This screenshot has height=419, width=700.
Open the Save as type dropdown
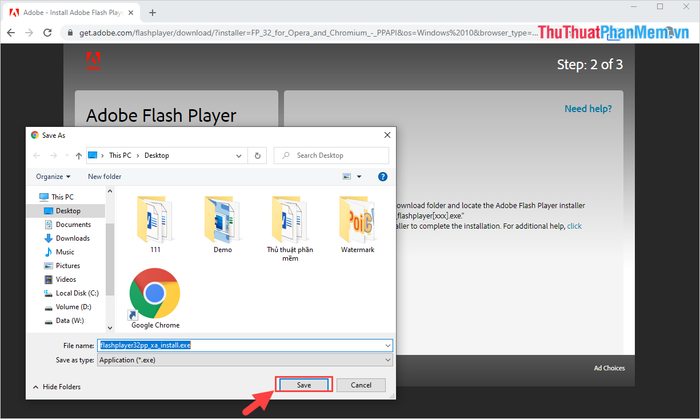coord(245,360)
